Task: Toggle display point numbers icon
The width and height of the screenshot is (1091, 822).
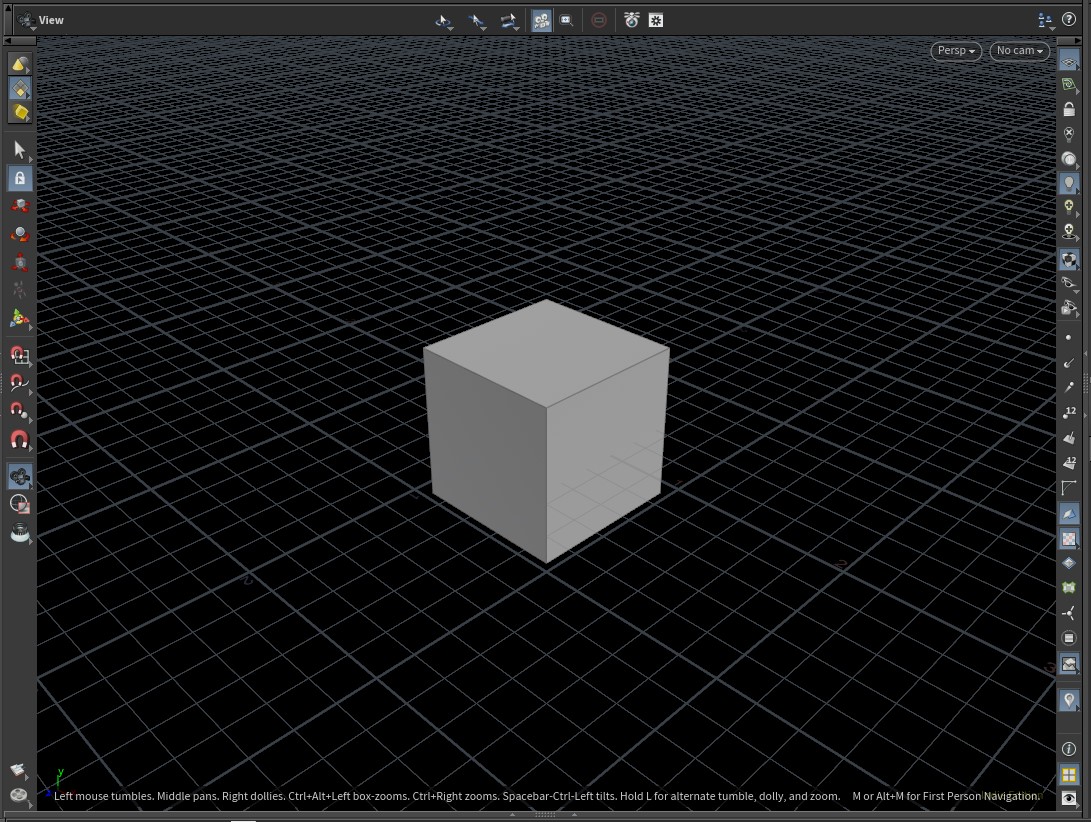Action: click(x=1069, y=412)
